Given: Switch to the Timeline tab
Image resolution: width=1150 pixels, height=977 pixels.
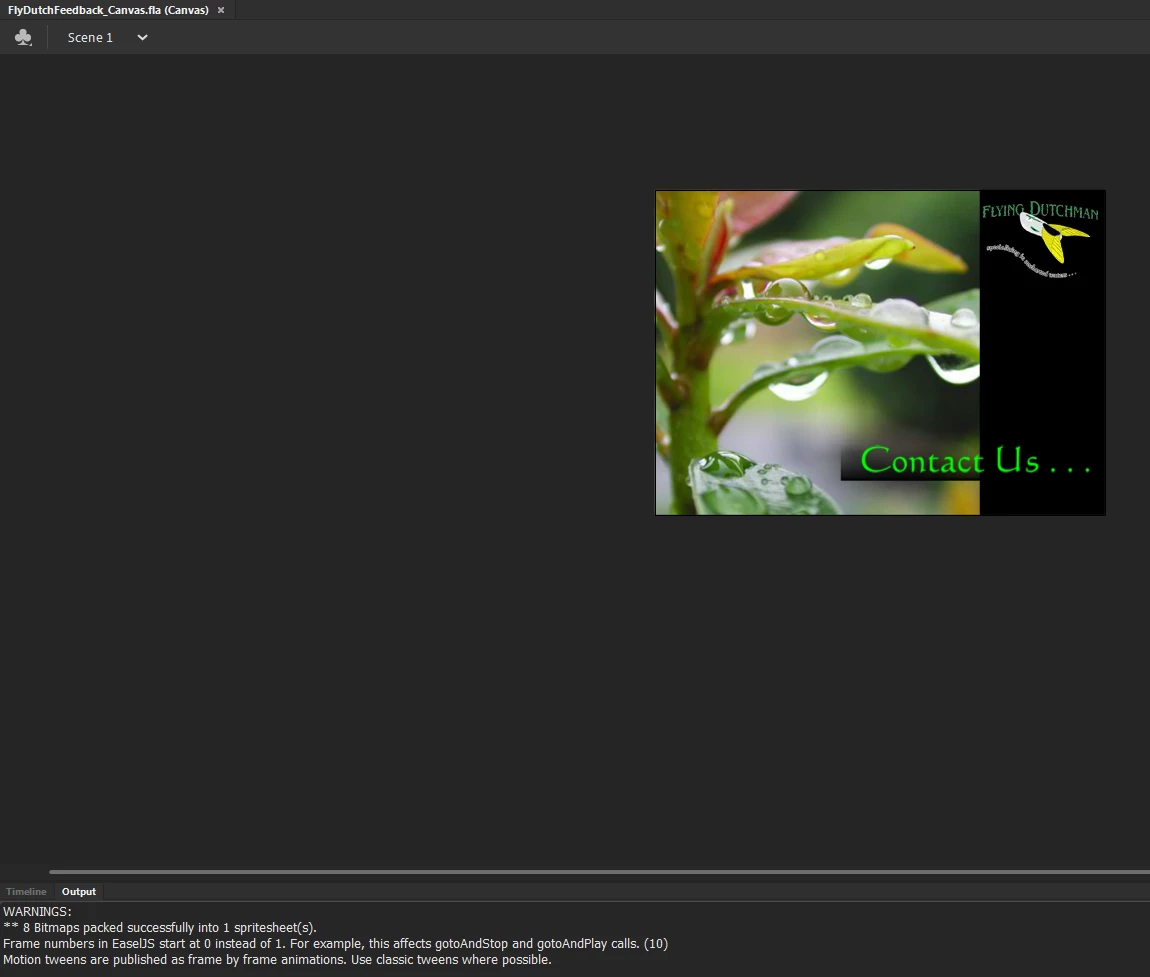Looking at the screenshot, I should tap(26, 891).
